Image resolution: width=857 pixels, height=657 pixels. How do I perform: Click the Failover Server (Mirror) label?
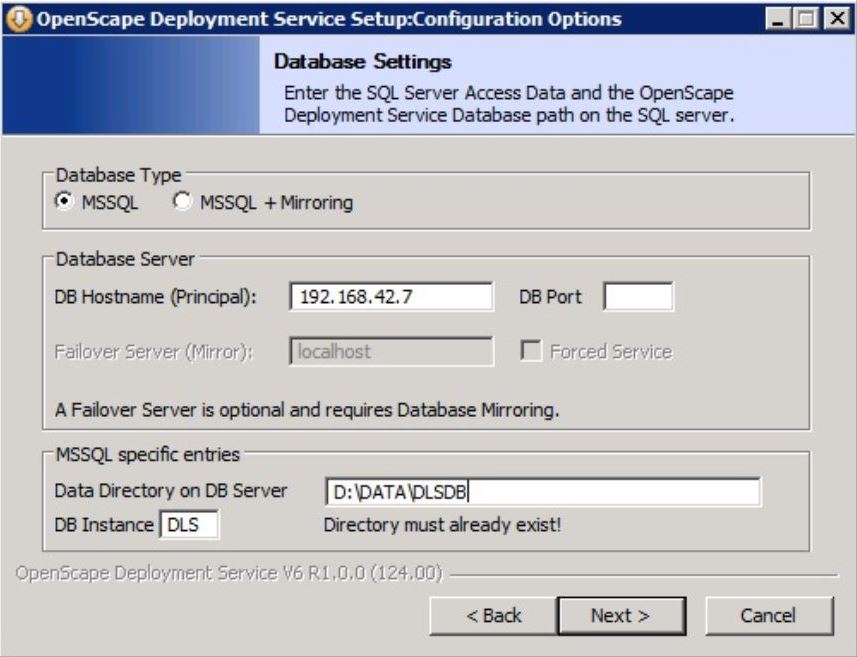click(154, 351)
